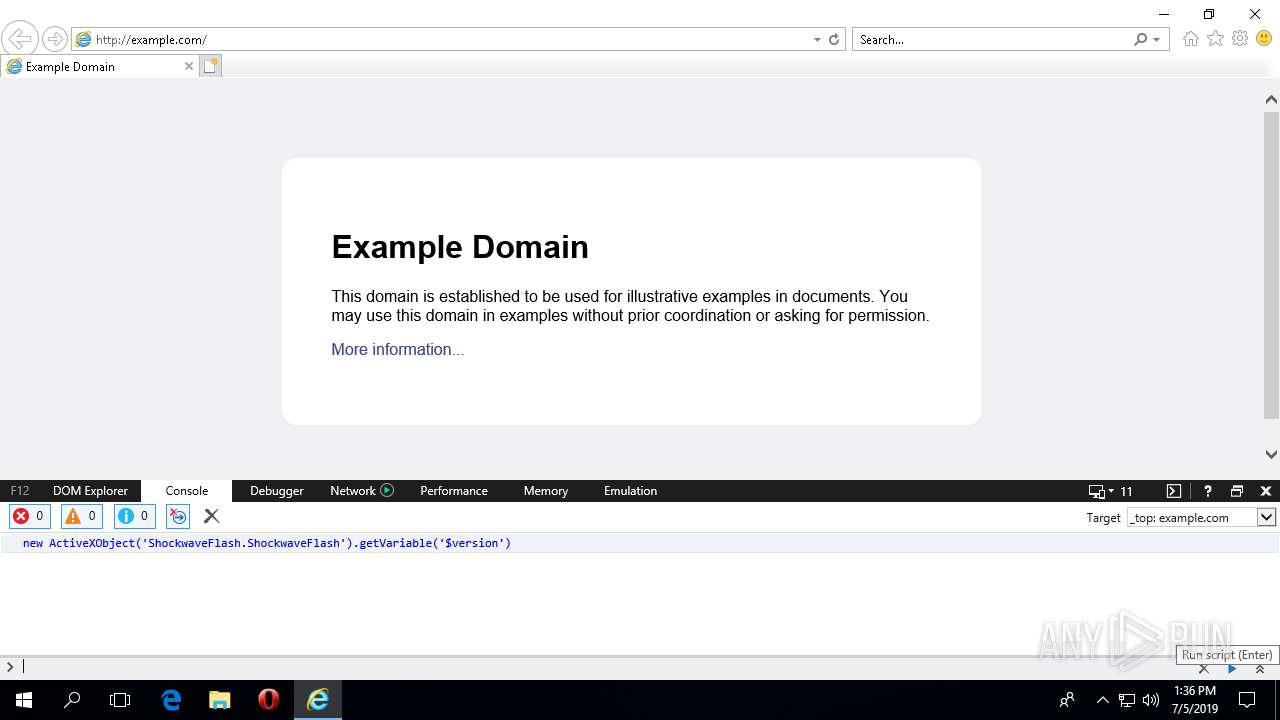Click the magnifier search icon

tap(1141, 40)
